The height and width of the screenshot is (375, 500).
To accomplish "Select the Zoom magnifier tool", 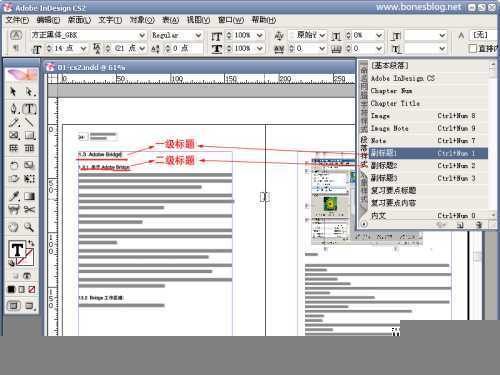I will point(29,227).
